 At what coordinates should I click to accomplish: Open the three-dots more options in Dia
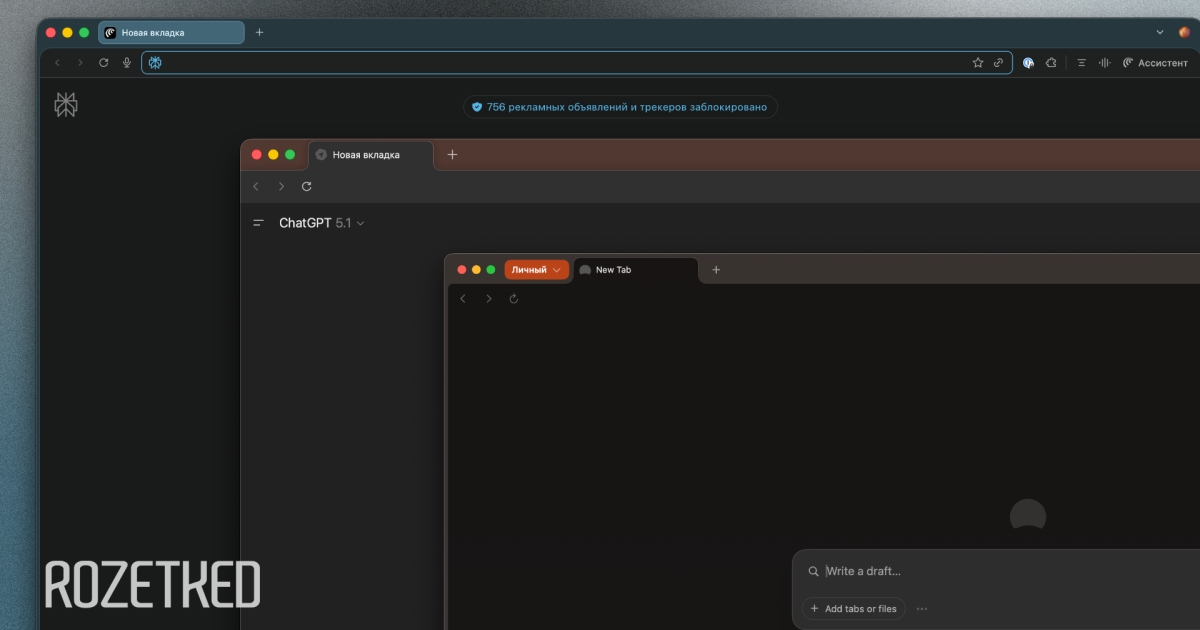(x=922, y=608)
